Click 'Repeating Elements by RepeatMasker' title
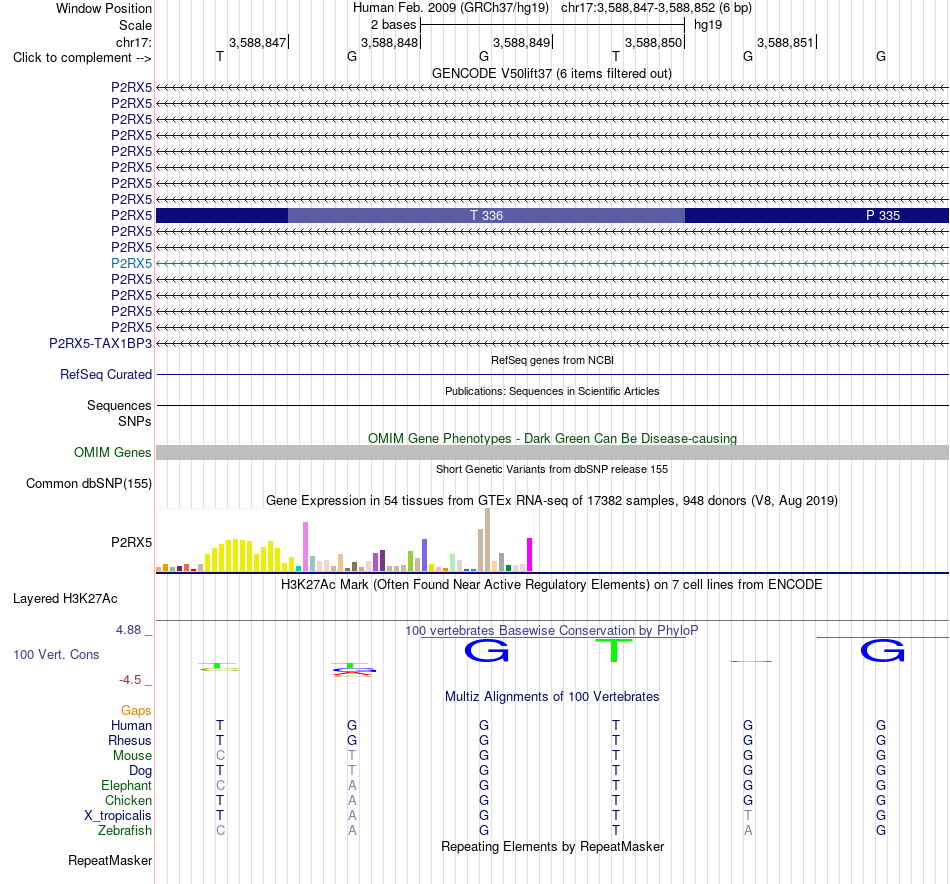This screenshot has width=950, height=884. 552,846
